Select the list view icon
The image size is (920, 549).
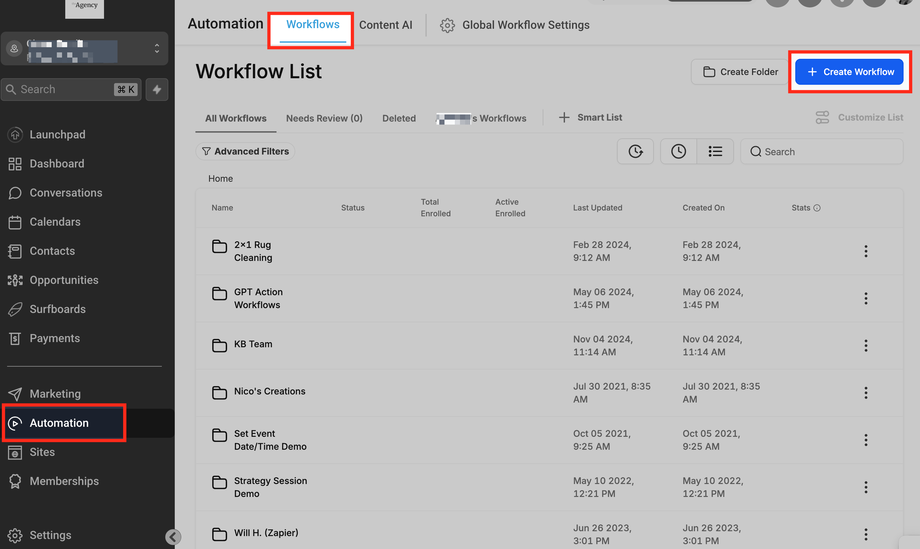[715, 151]
